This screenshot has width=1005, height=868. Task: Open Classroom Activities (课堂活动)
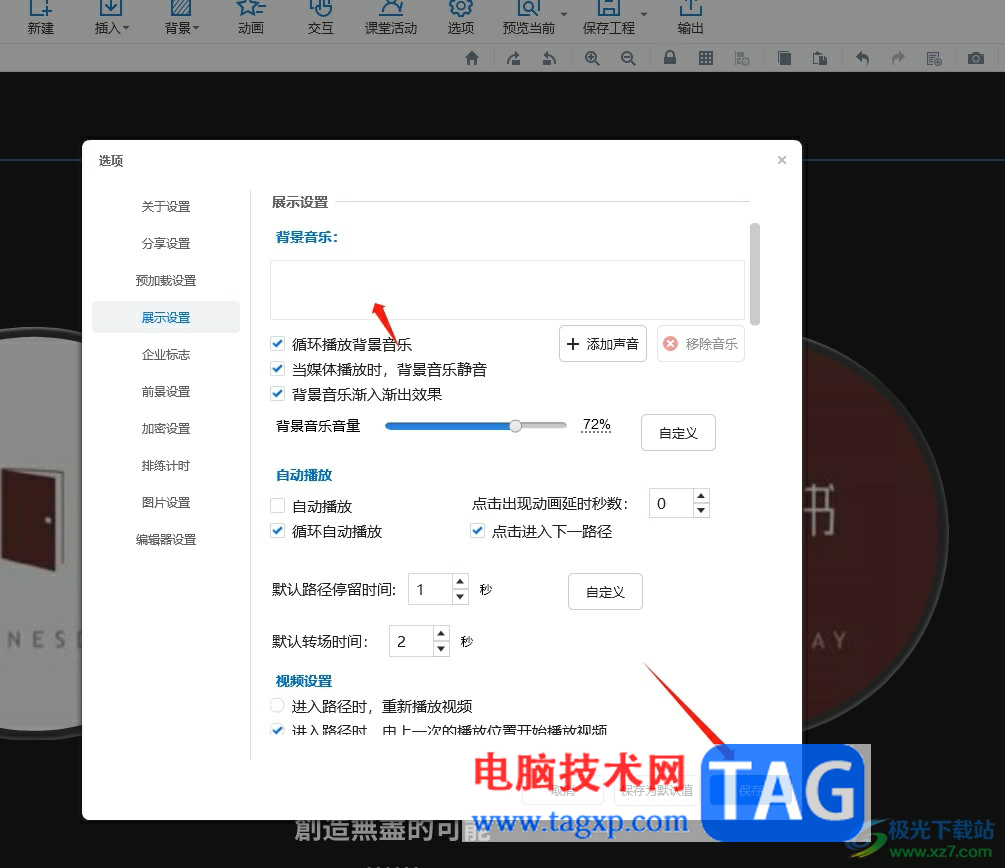click(391, 17)
